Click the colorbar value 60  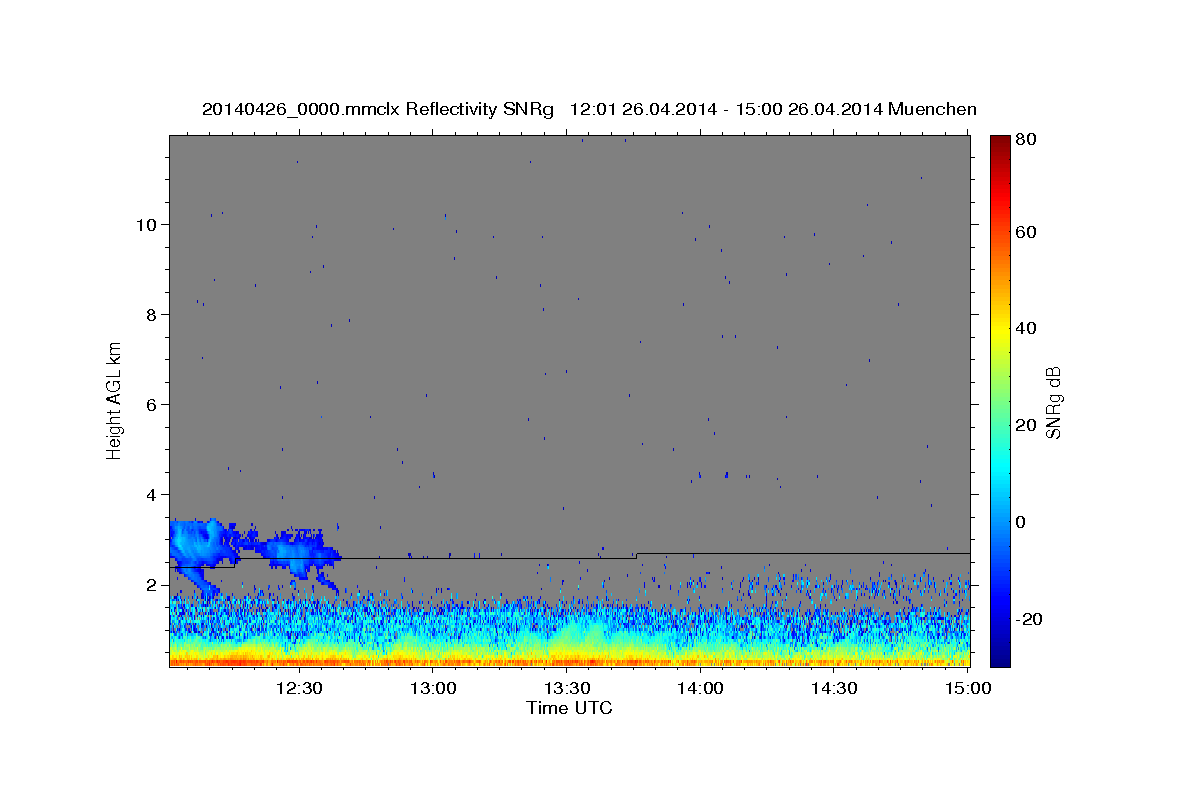point(1025,232)
